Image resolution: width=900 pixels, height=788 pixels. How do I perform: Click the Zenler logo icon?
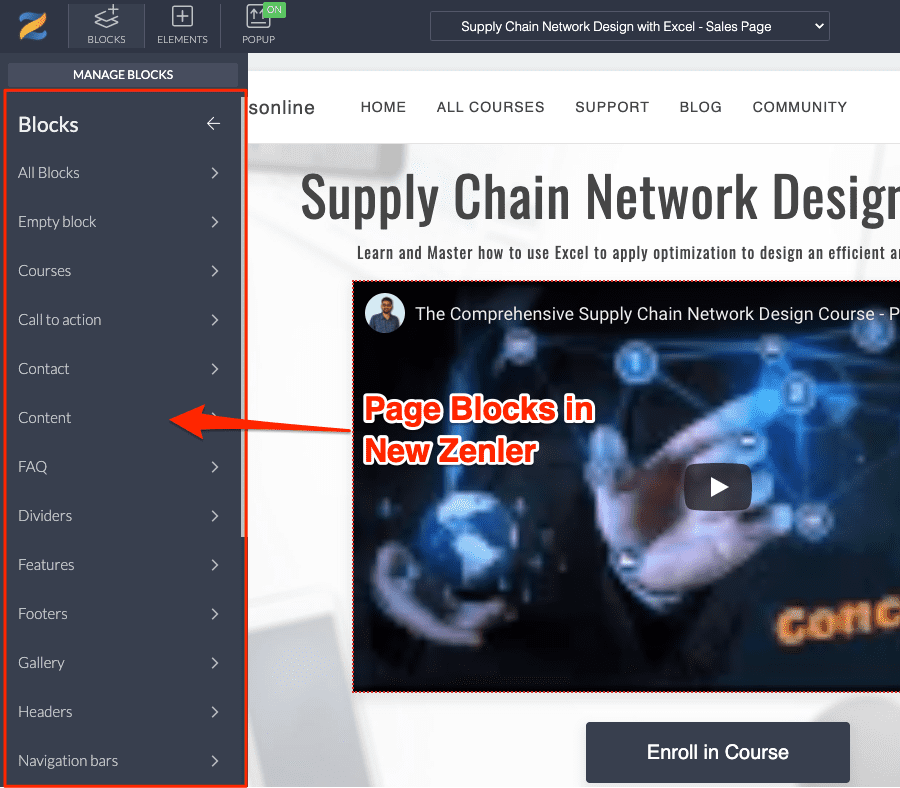pos(33,26)
